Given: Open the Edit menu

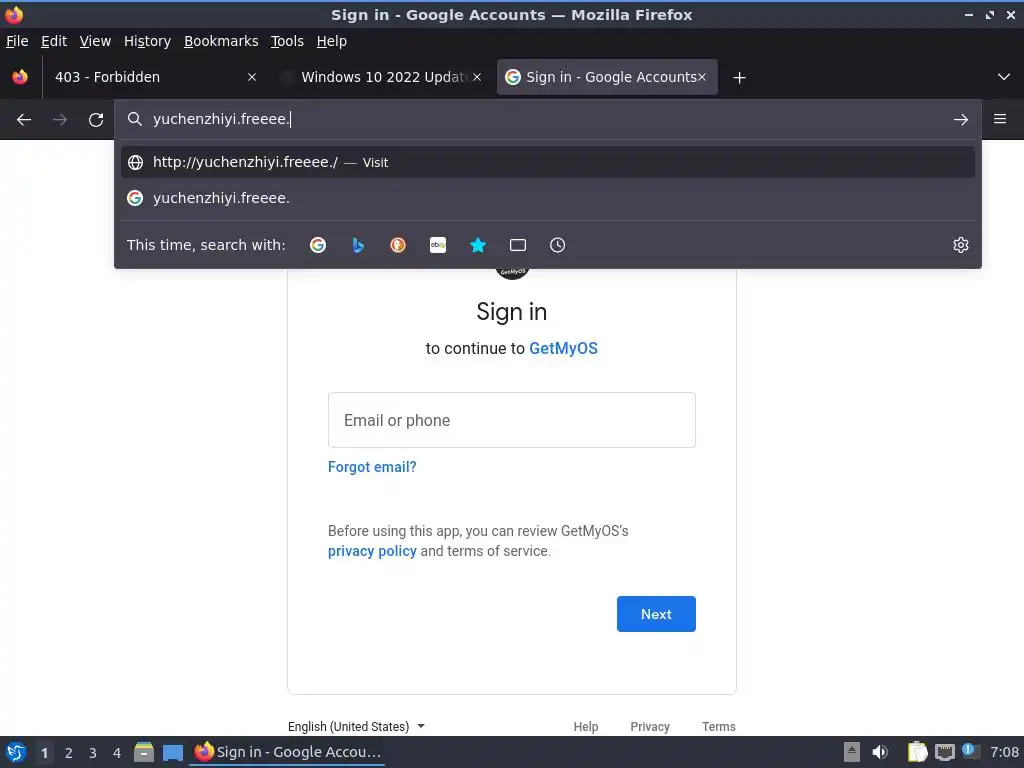Looking at the screenshot, I should [x=54, y=41].
